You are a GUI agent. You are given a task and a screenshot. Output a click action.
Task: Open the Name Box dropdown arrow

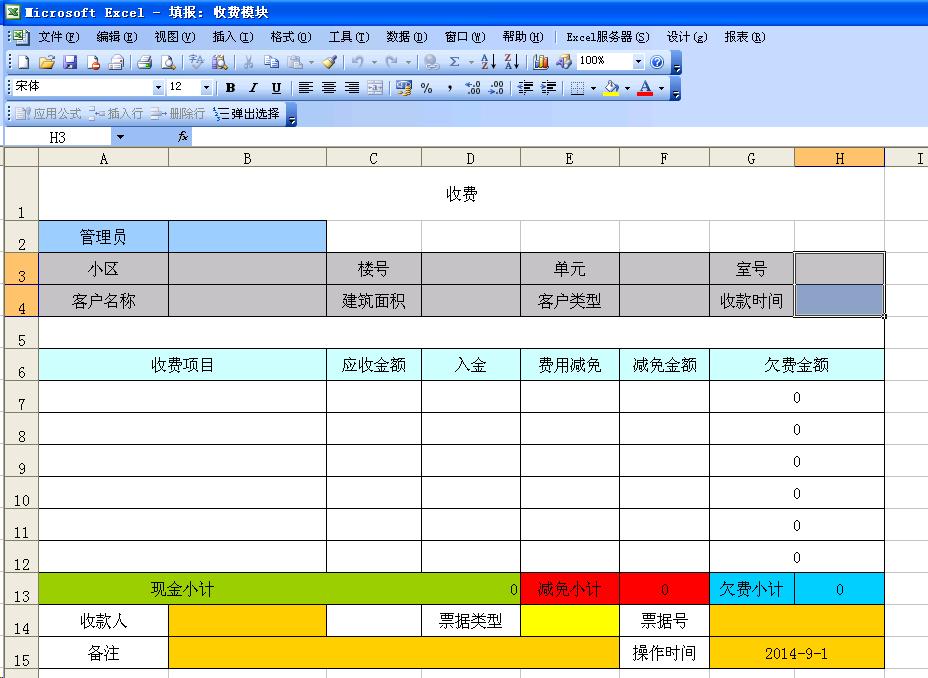click(120, 137)
